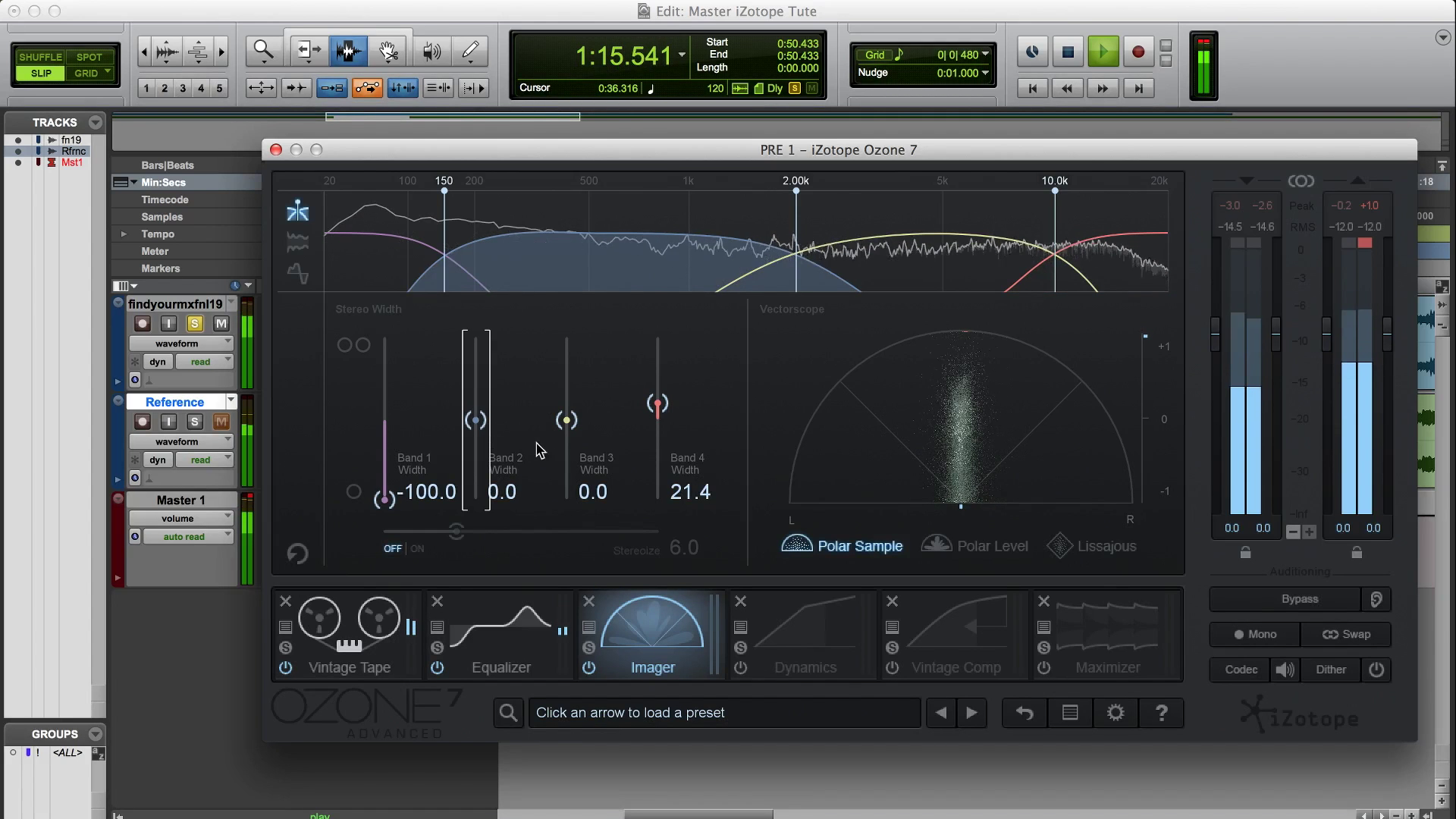Viewport: 1456px width, 819px height.
Task: Click the Imager reset circular arrow
Action: point(297,554)
